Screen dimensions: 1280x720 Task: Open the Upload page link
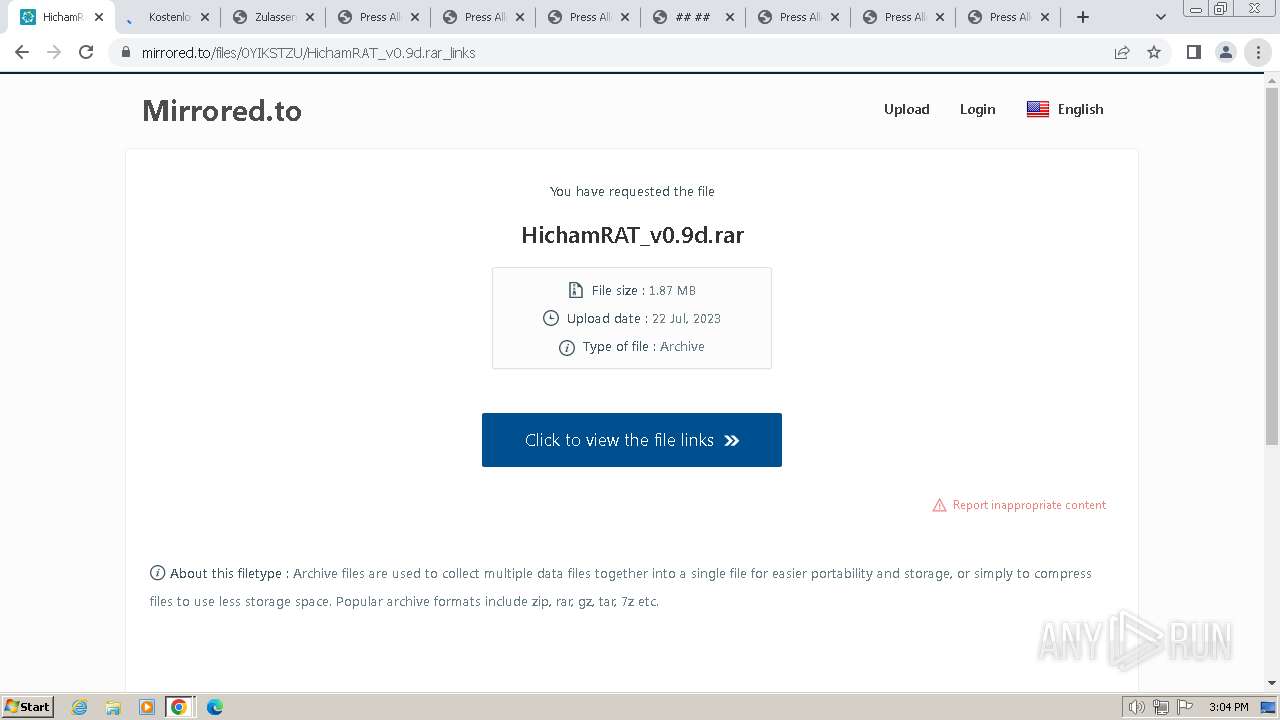point(906,109)
